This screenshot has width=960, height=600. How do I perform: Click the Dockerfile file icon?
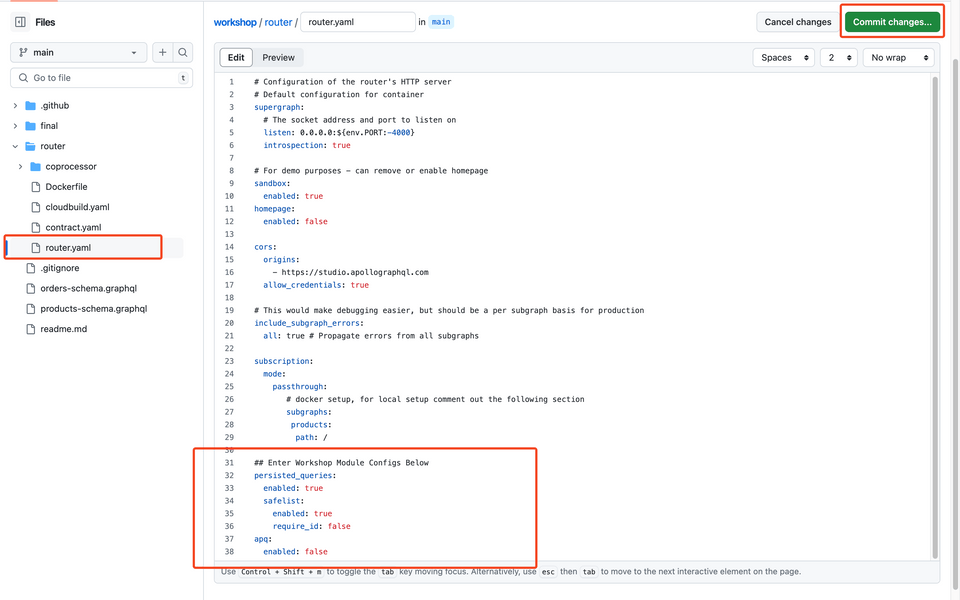pyautogui.click(x=36, y=187)
